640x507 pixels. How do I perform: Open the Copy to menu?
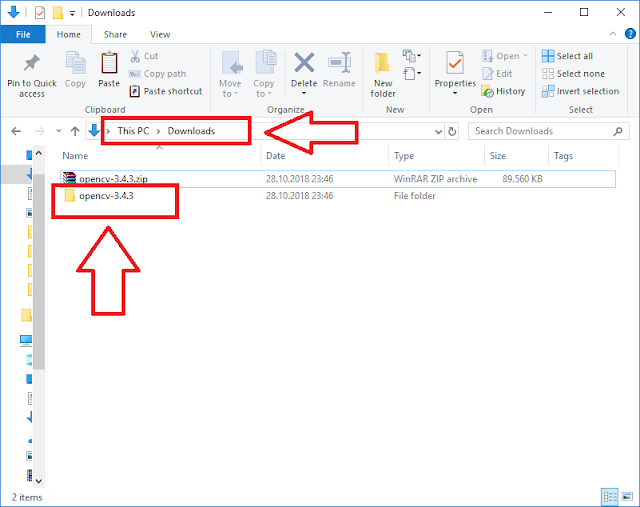coord(264,75)
